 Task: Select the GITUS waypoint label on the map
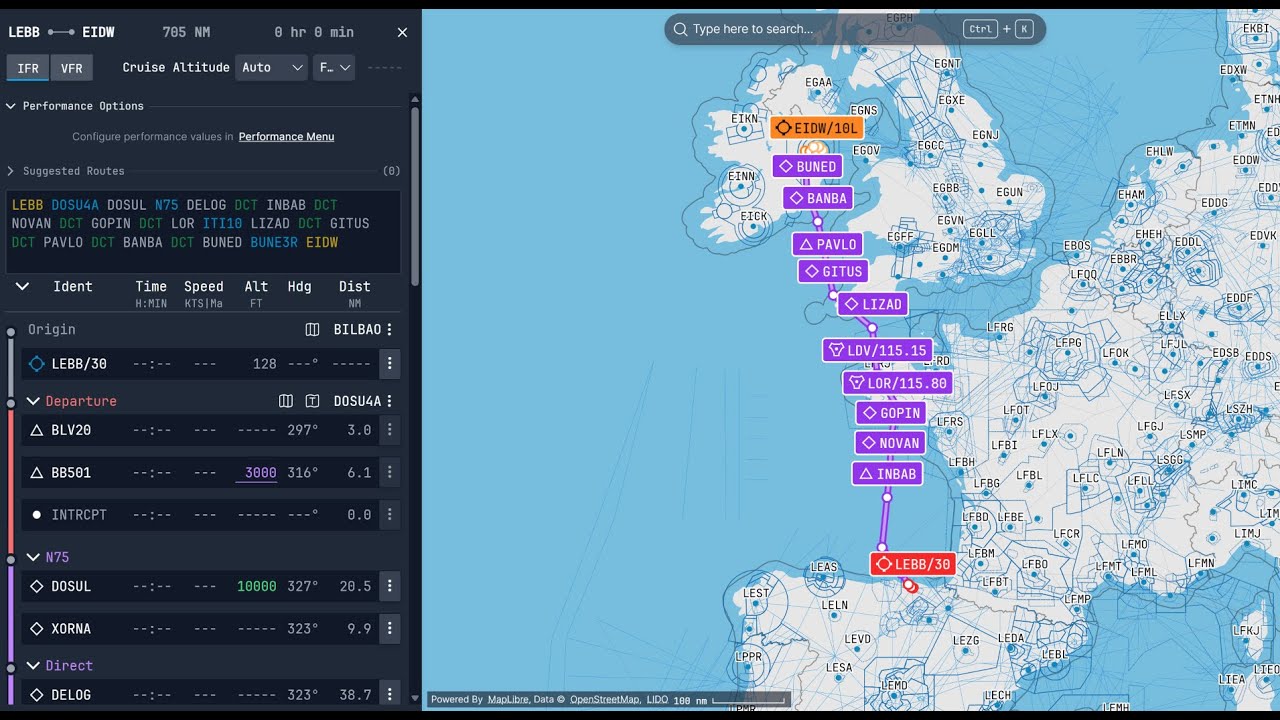click(x=833, y=271)
